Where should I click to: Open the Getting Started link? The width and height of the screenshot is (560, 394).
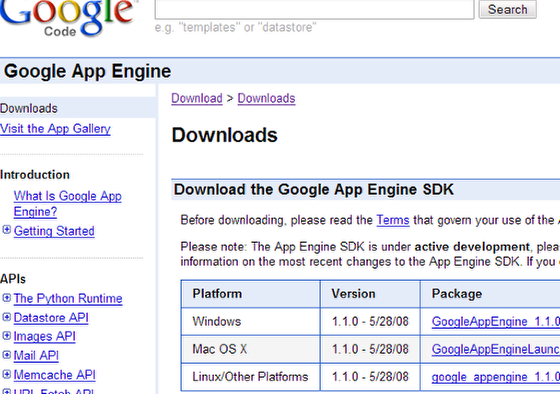(54, 231)
